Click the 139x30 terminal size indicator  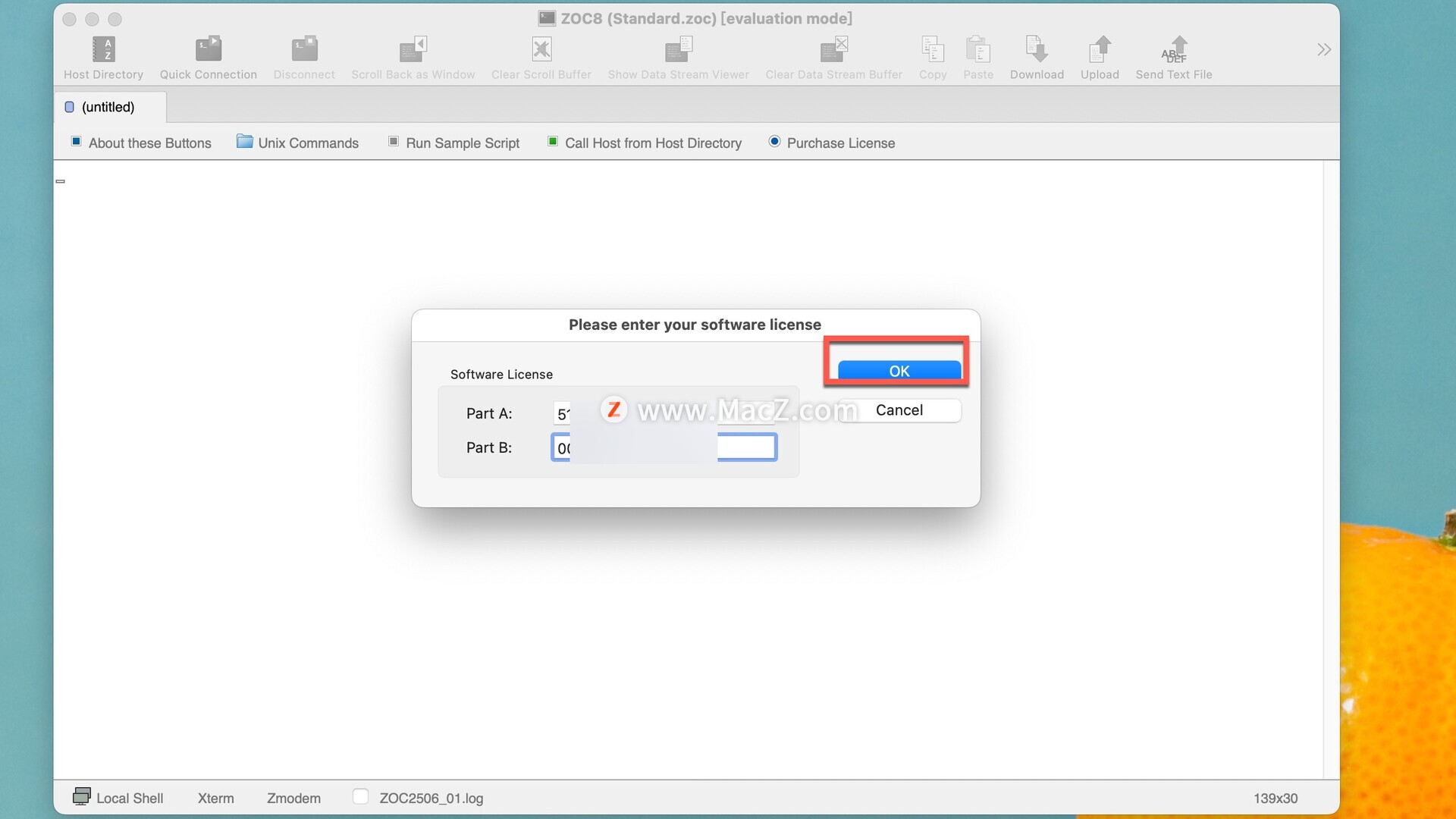pyautogui.click(x=1275, y=798)
